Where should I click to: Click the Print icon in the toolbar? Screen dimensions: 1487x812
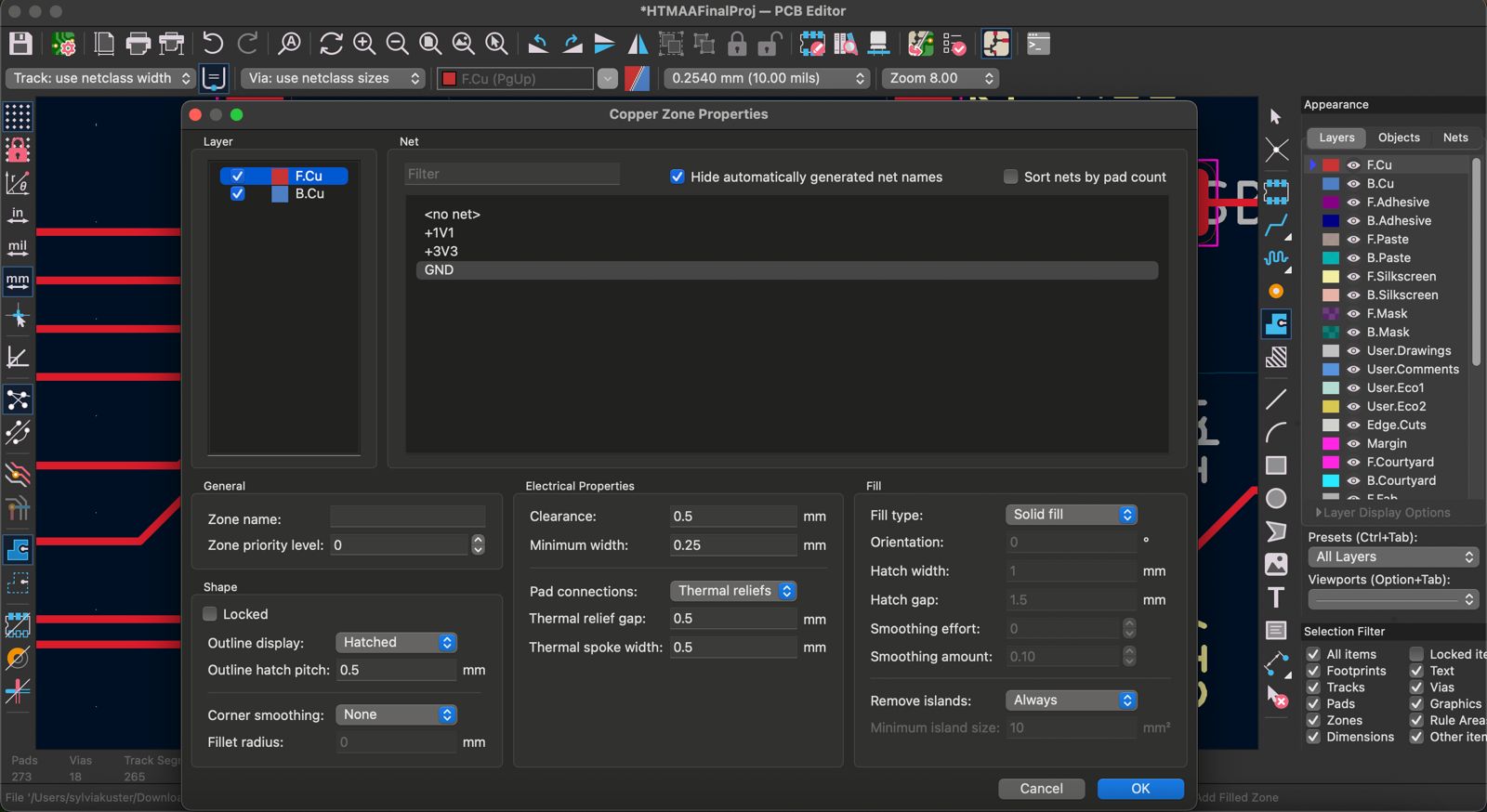(138, 44)
